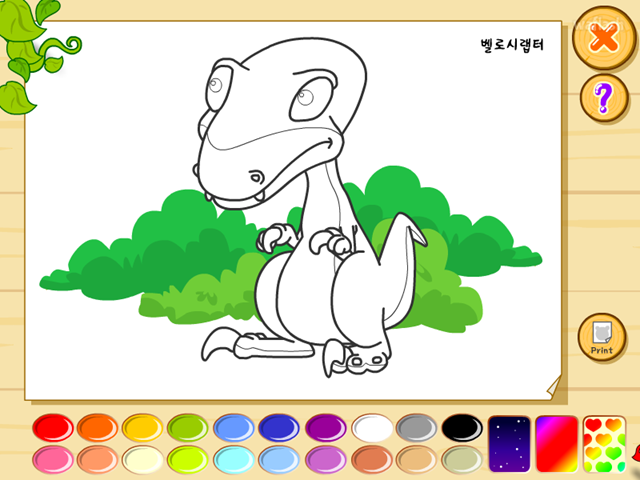Select the orange paint color
The height and width of the screenshot is (480, 640).
pyautogui.click(x=97, y=428)
